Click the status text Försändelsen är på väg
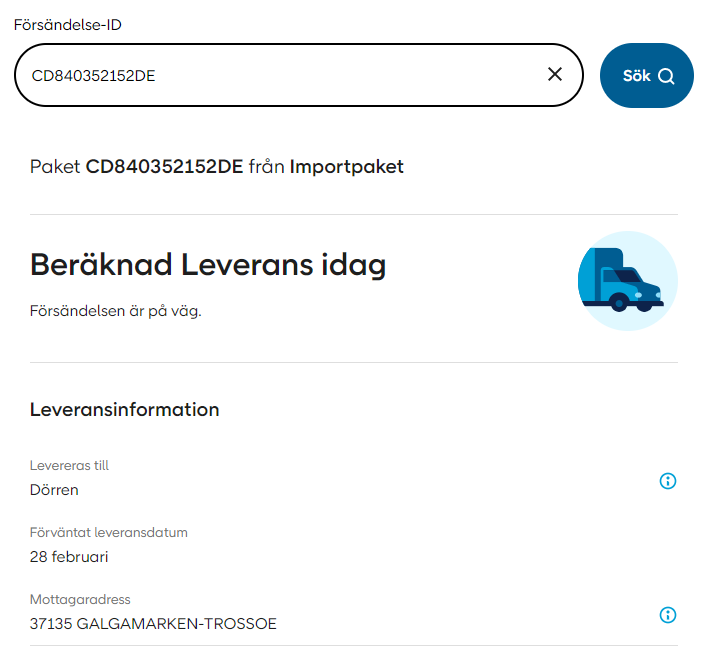 click(x=116, y=311)
